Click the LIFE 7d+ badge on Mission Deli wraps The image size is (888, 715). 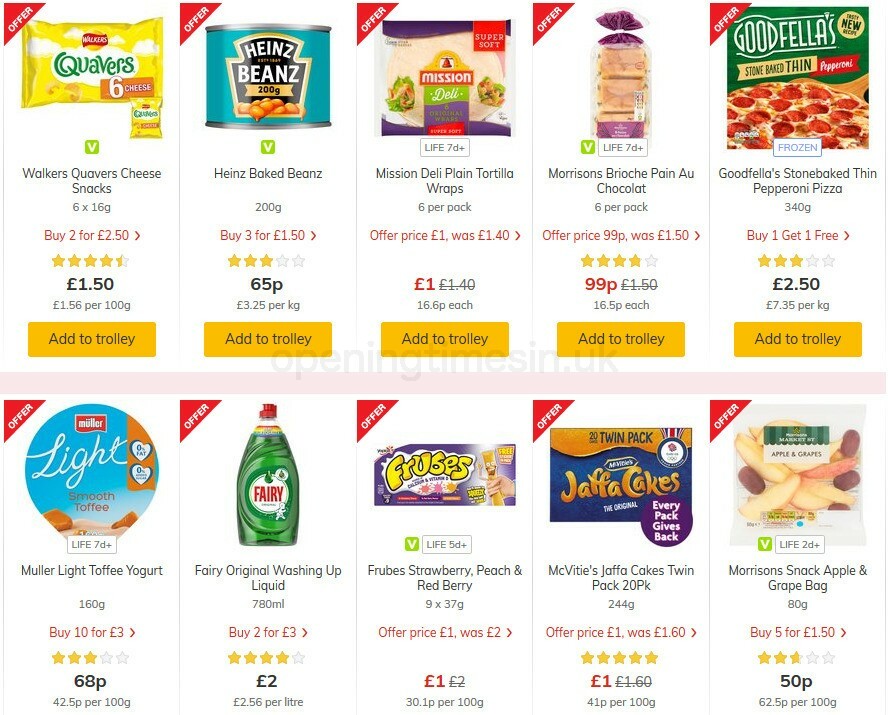(444, 147)
